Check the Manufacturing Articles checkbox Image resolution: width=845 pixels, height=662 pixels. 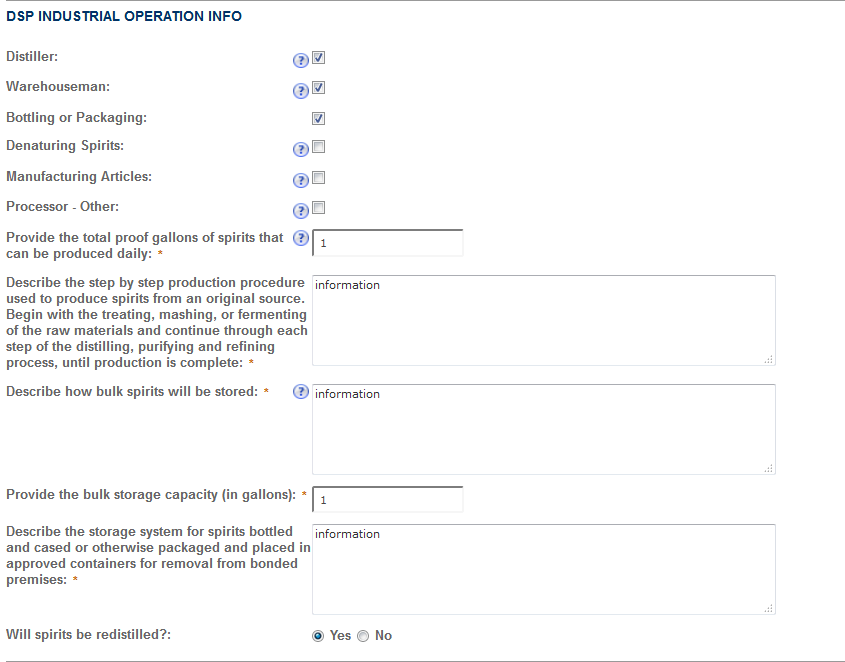point(319,178)
